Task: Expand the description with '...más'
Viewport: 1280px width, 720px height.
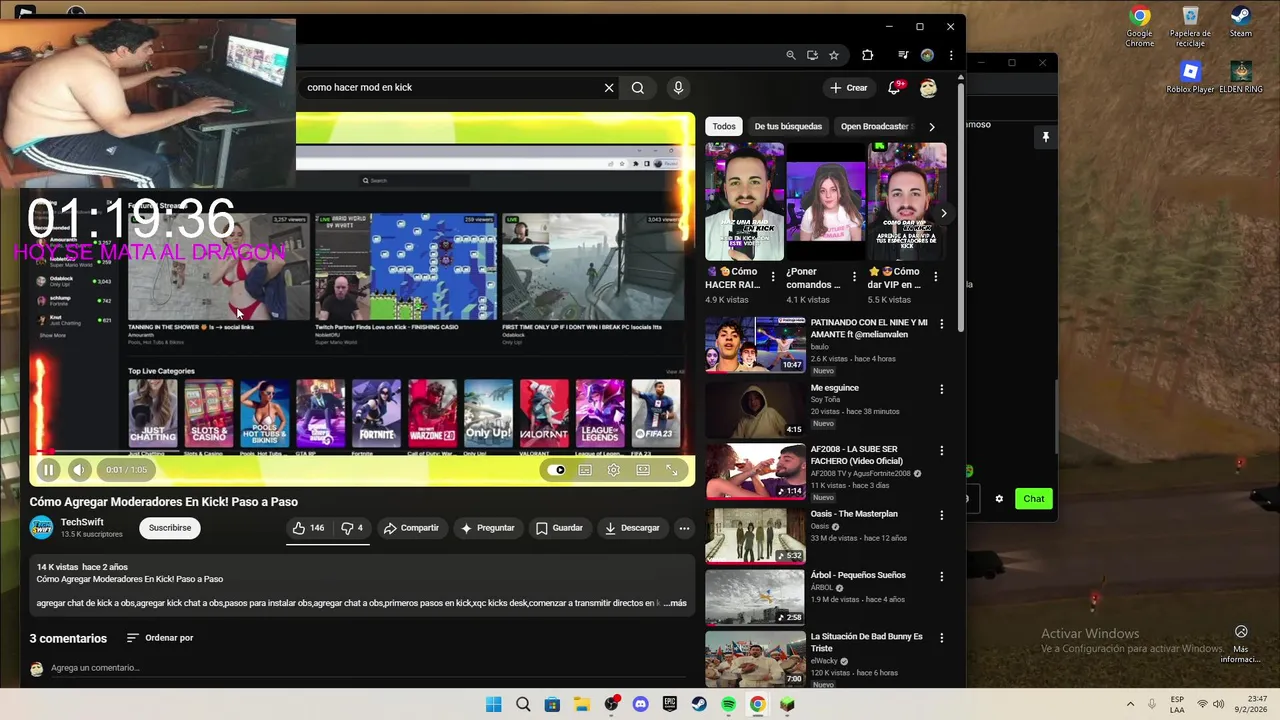Action: pyautogui.click(x=675, y=603)
